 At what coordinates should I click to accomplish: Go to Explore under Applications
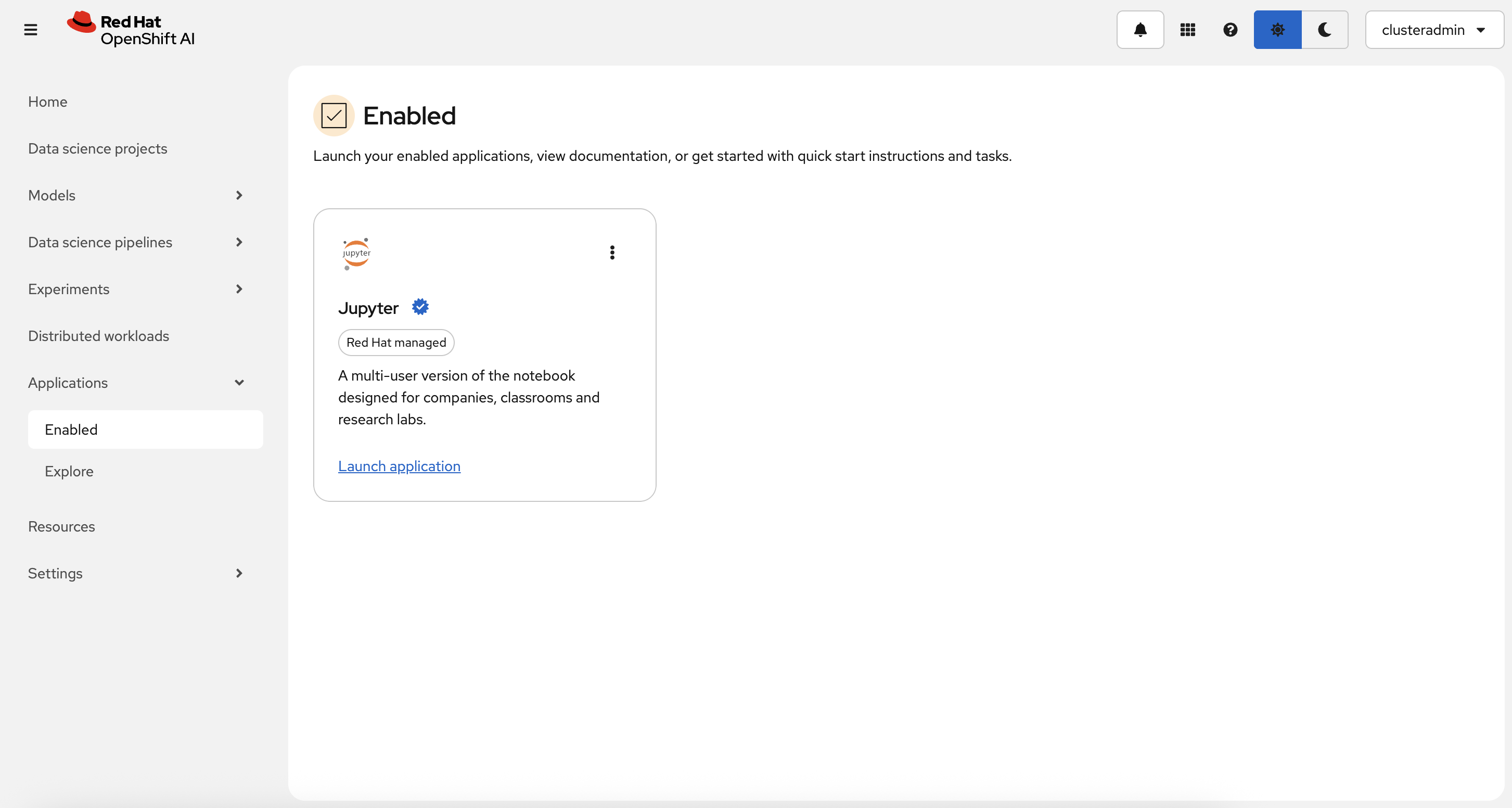coord(69,471)
